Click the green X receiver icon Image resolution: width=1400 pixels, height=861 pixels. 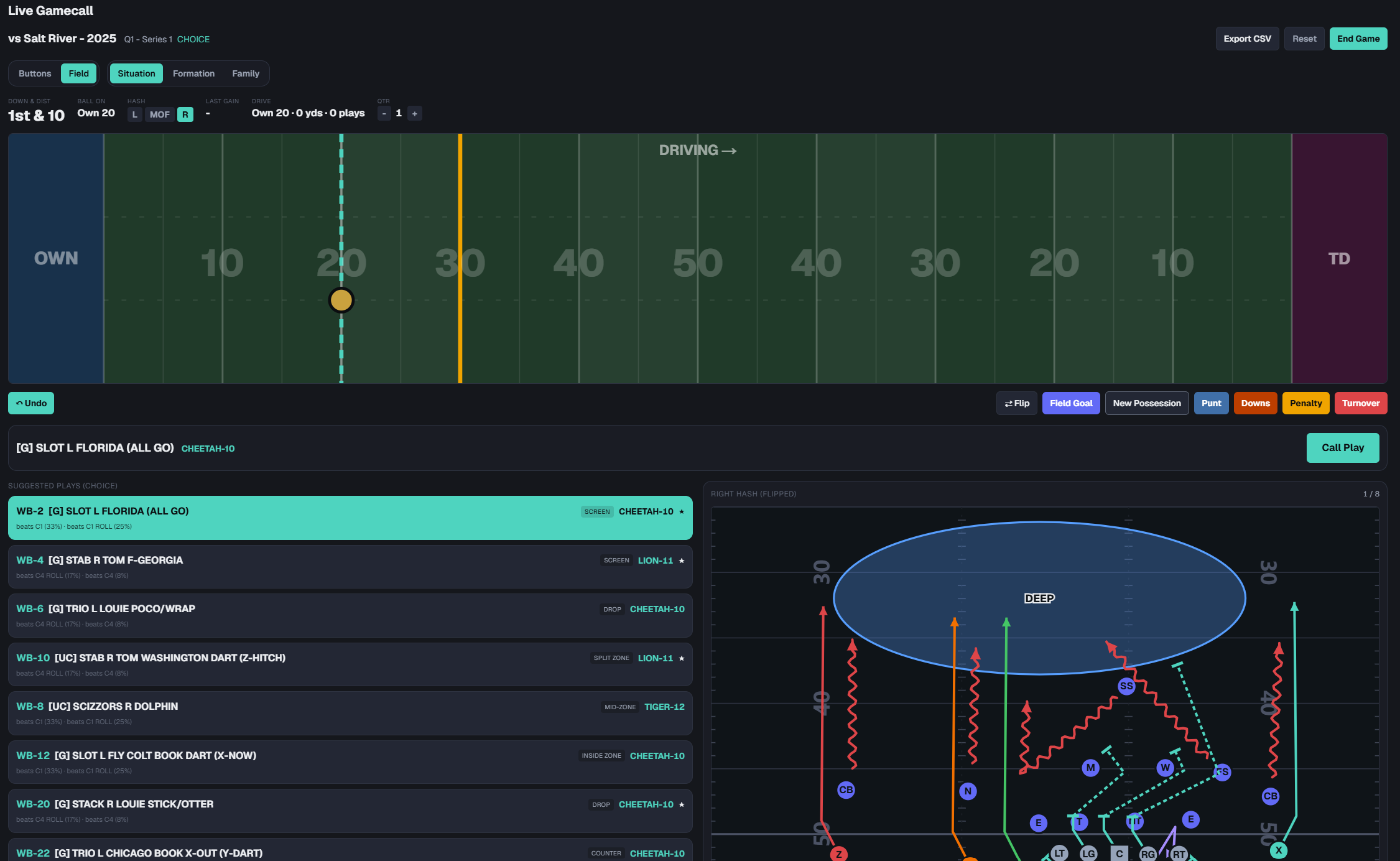[x=1279, y=850]
